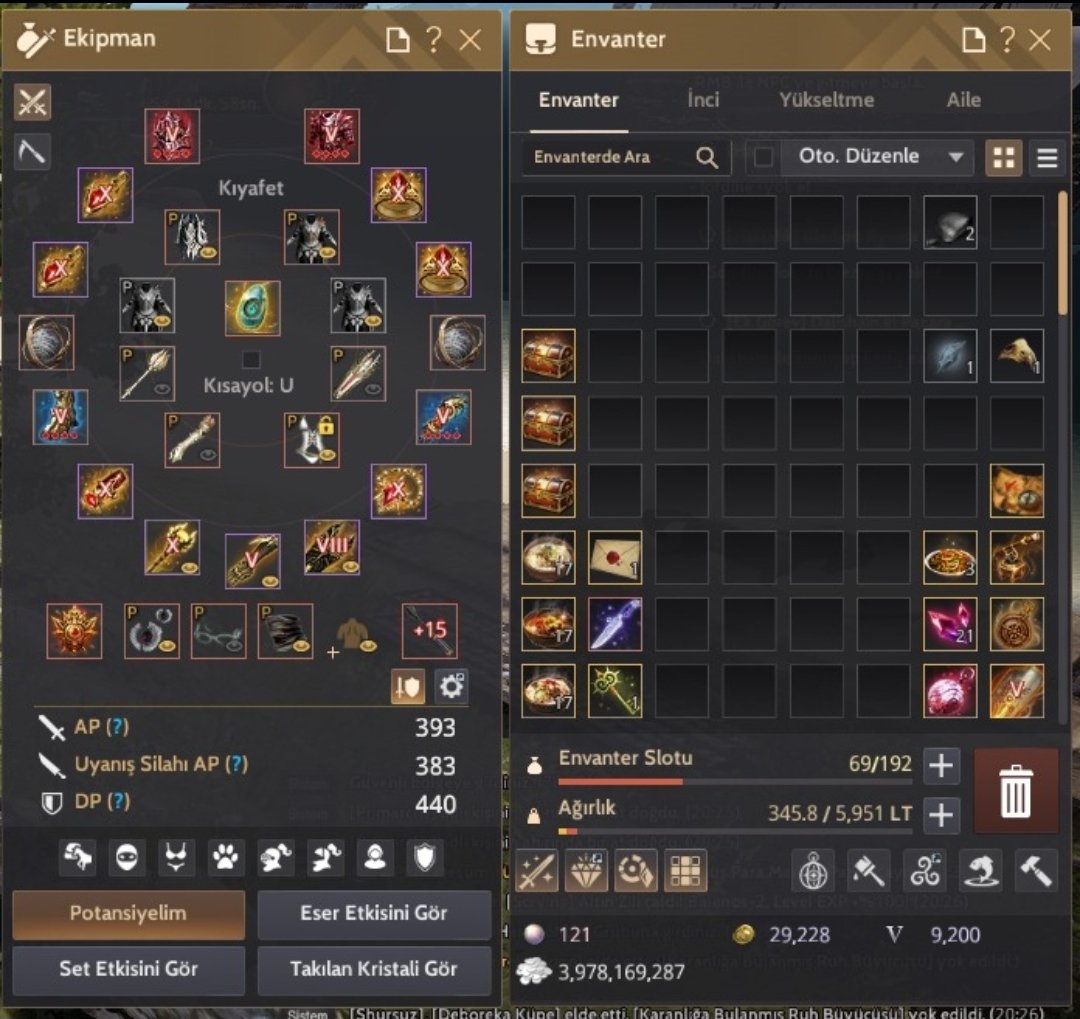Click the Takılan Kristali Gör button
Screen dimensions: 1080x1019
tap(374, 969)
